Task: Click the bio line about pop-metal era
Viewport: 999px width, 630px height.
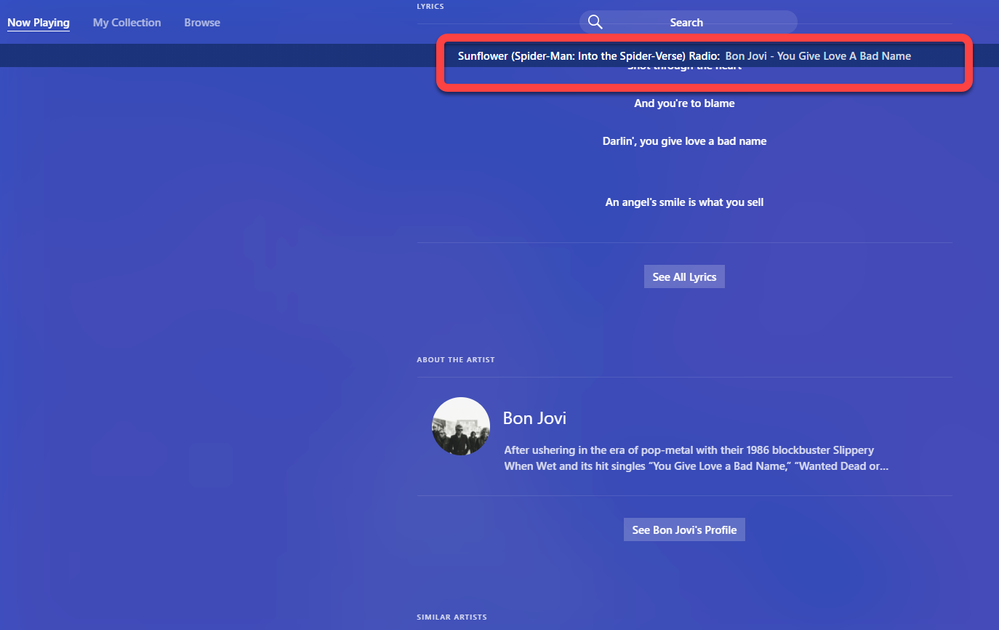Action: [689, 450]
